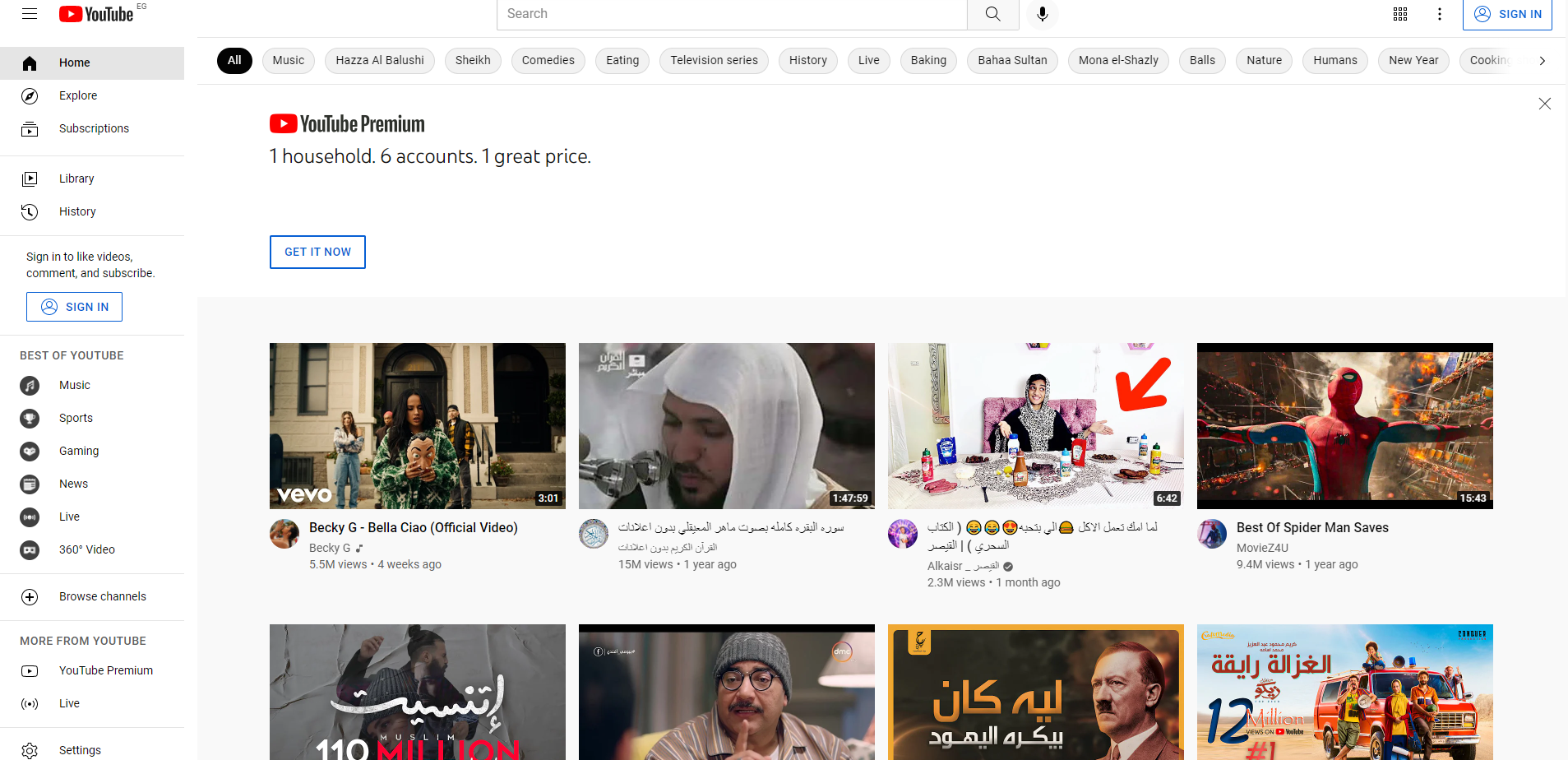This screenshot has height=760, width=1568.
Task: Play the 12 Million red van thumbnail
Action: pos(1345,693)
